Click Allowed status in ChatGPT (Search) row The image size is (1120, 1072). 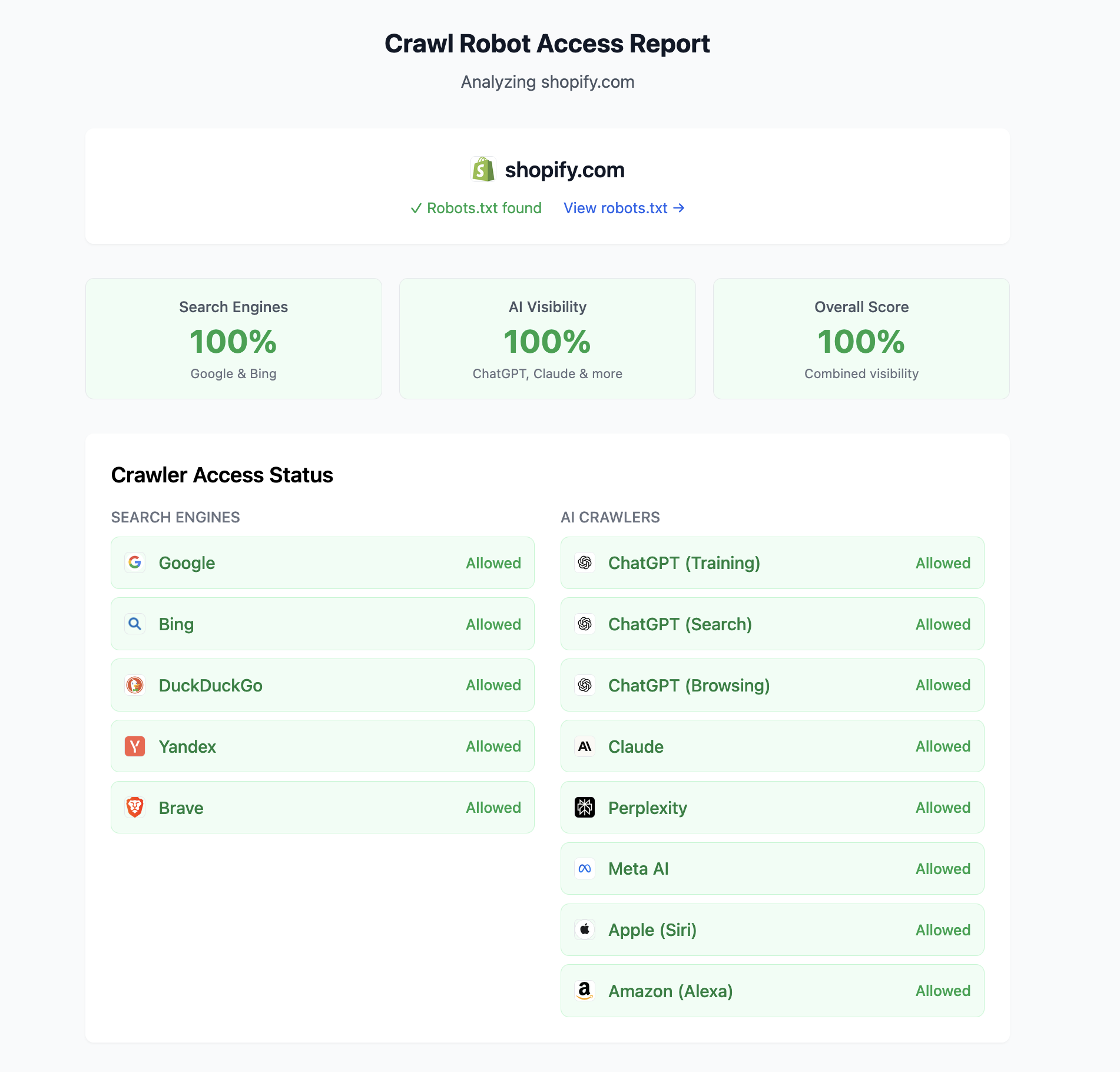point(943,624)
